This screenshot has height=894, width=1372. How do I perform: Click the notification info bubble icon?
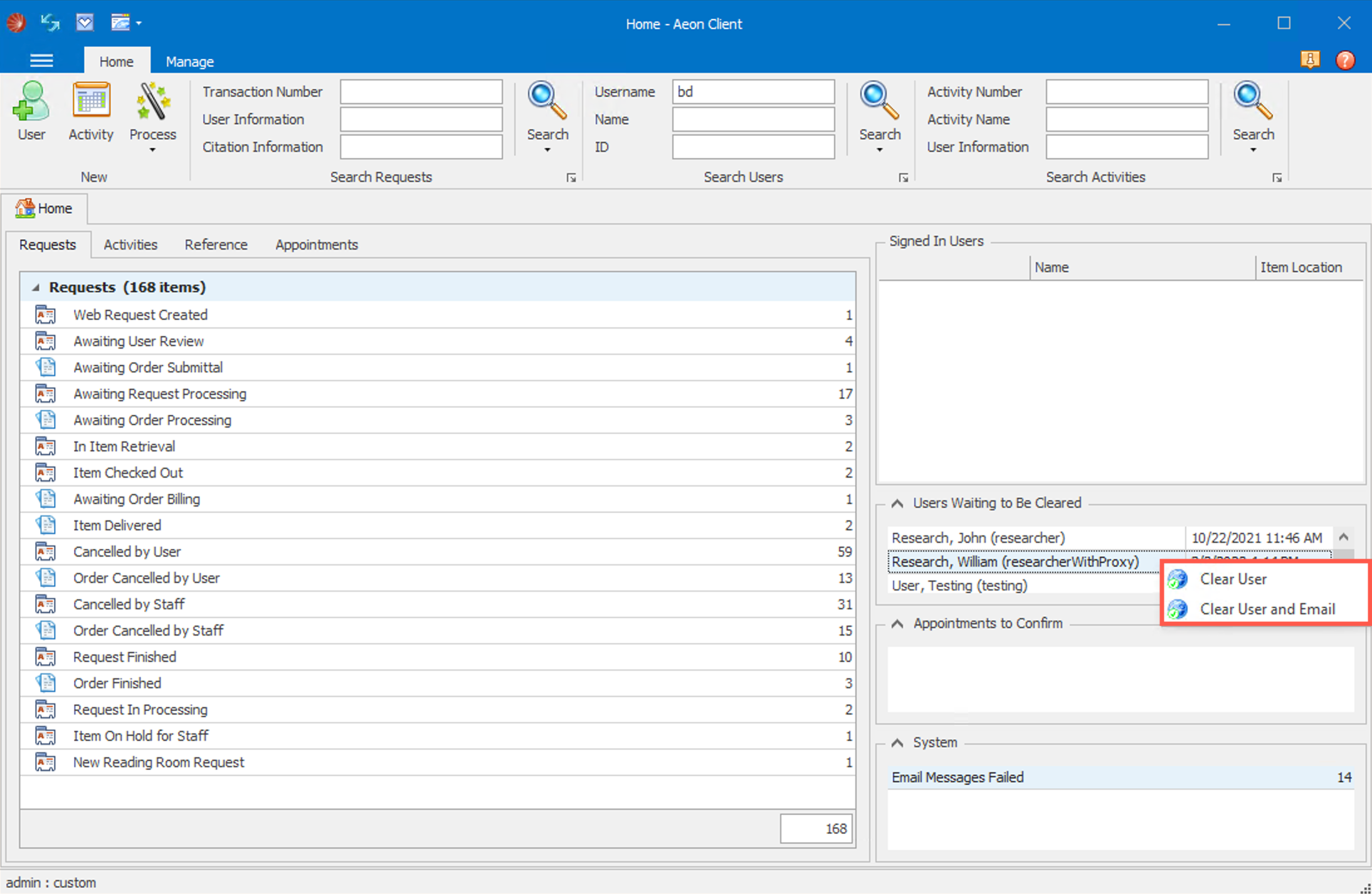pos(1311,60)
